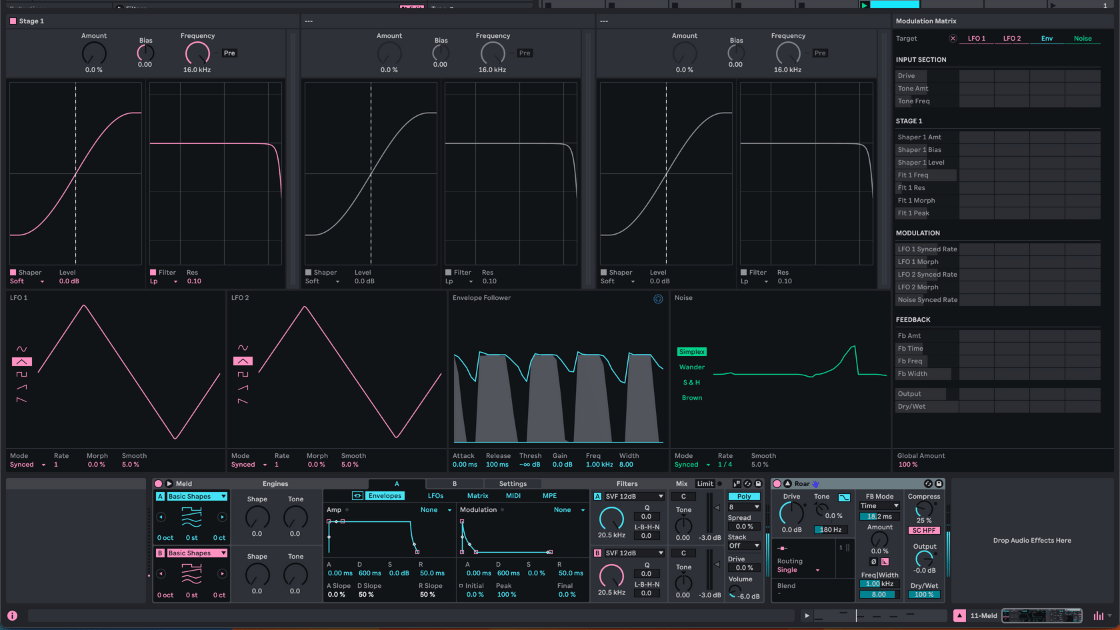Viewport: 1120px width, 630px height.
Task: Toggle the Stage 1 Filter enable box
Action: tap(154, 272)
